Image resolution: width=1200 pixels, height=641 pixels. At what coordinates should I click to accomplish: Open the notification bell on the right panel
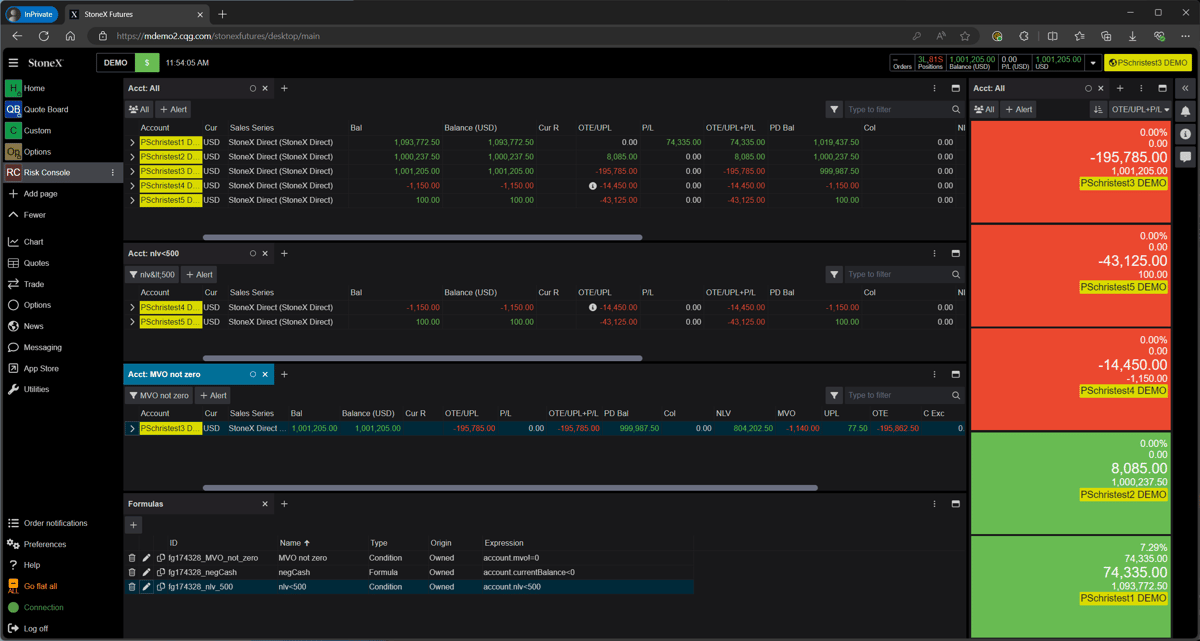(1186, 110)
